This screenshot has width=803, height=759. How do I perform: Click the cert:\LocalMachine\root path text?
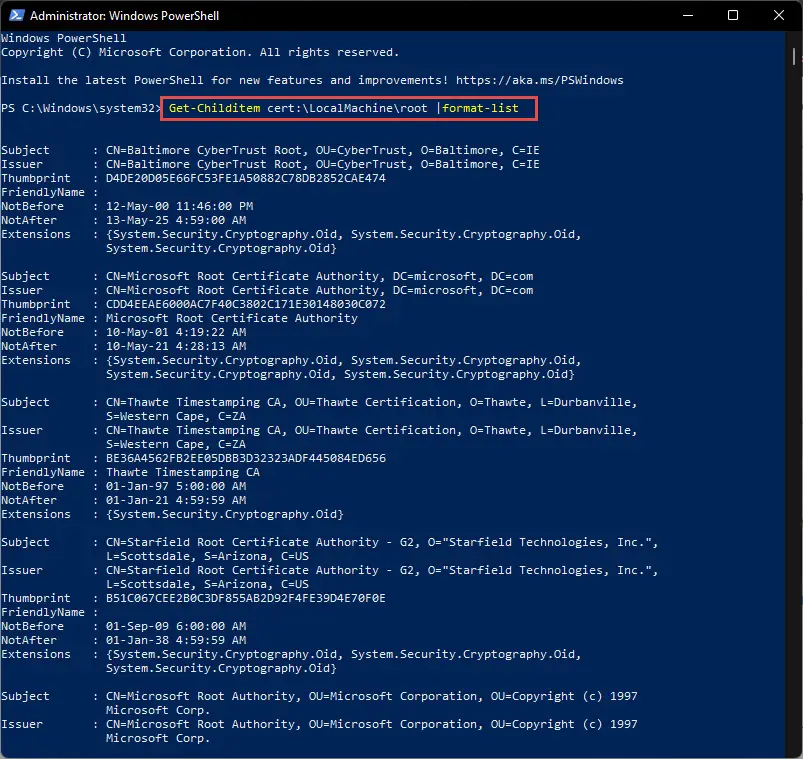[347, 108]
